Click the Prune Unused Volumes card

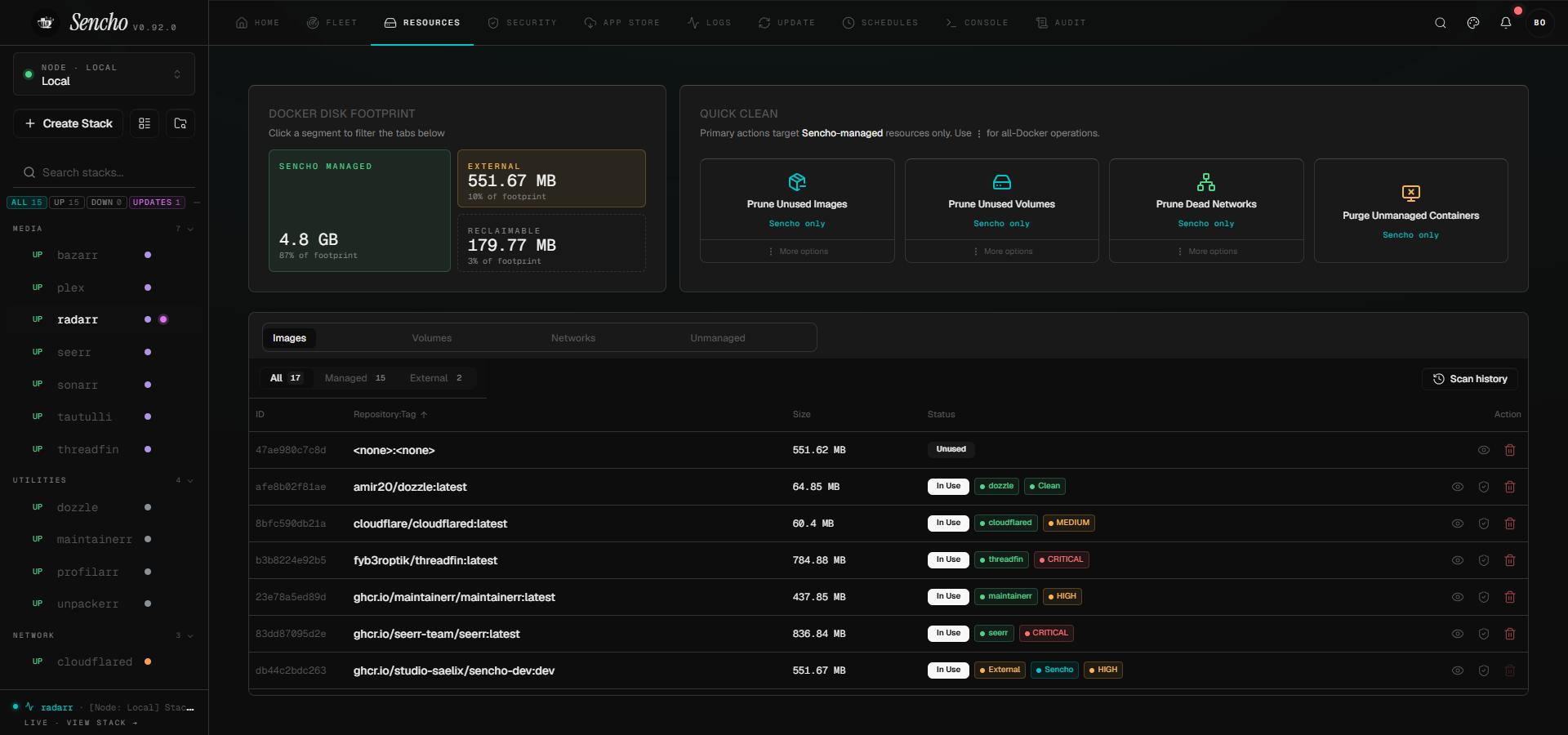click(x=1002, y=200)
